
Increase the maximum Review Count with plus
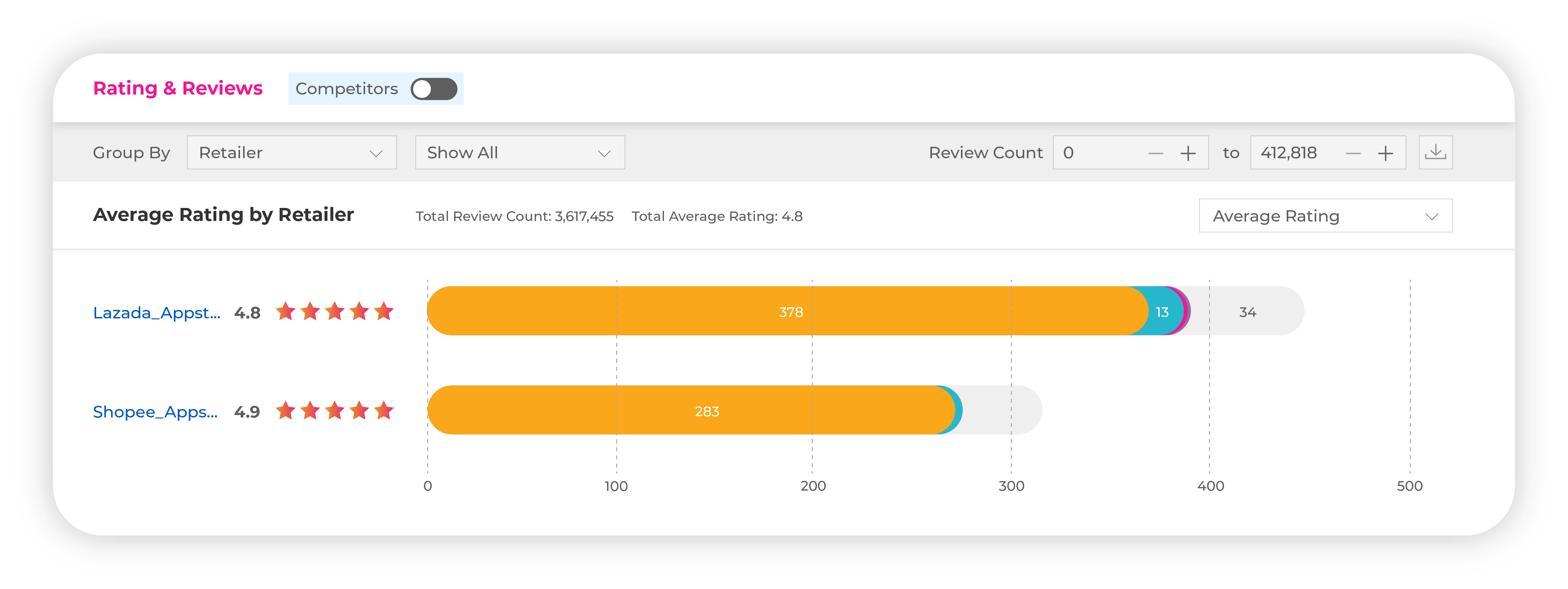click(1385, 153)
